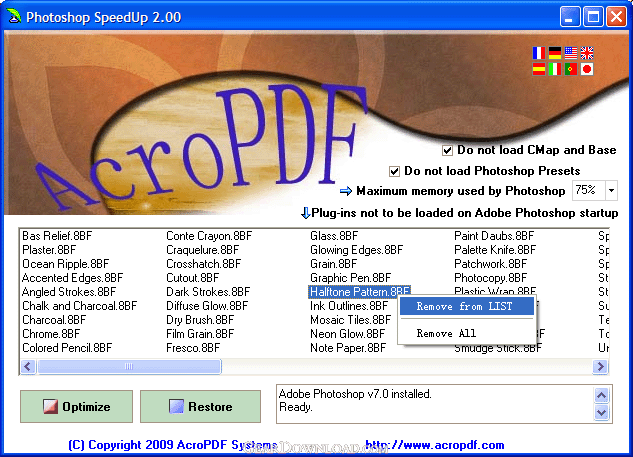
Task: Select Crosshatch.8BF entry
Action: click(203, 264)
